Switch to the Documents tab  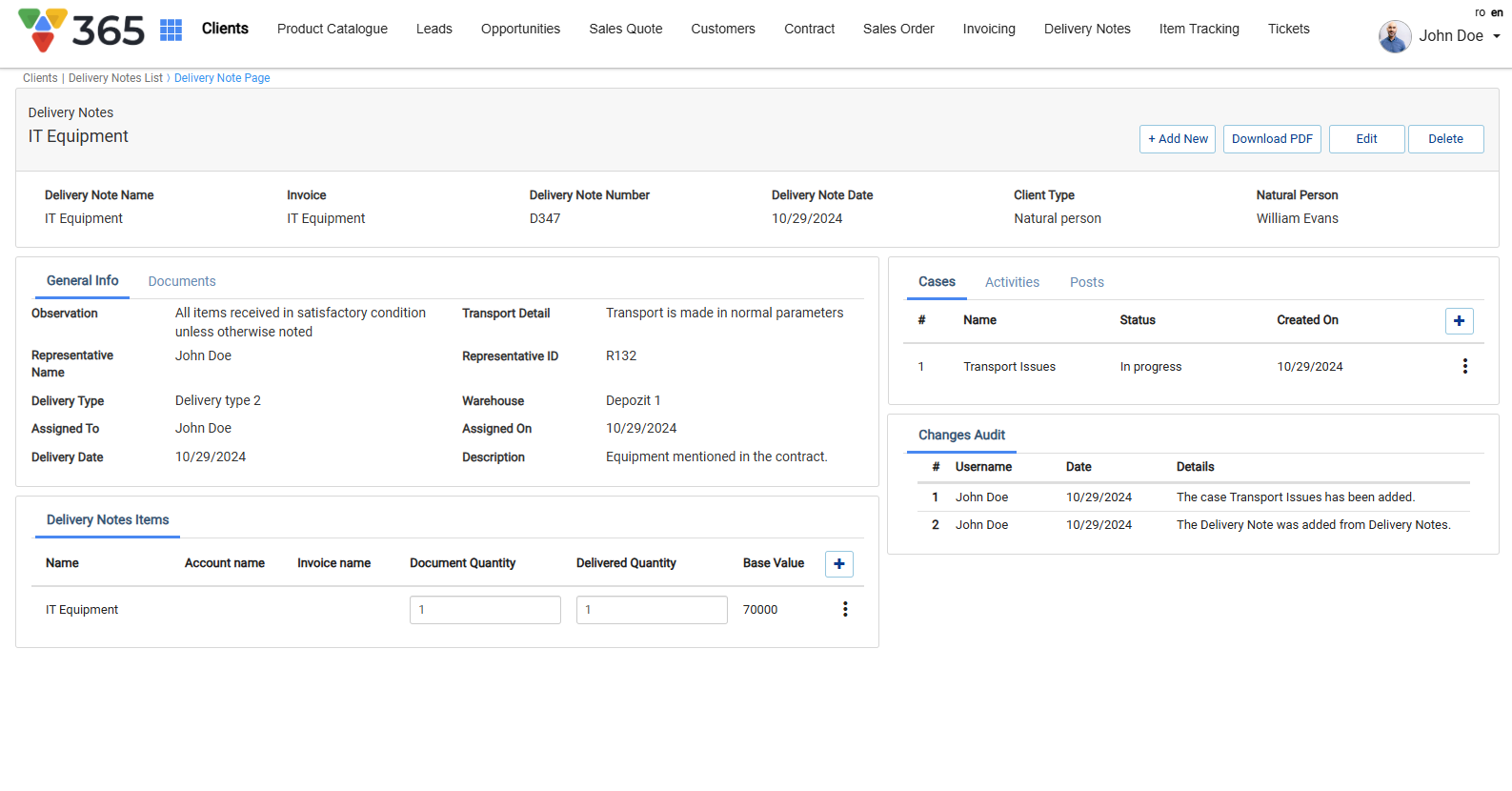(181, 281)
